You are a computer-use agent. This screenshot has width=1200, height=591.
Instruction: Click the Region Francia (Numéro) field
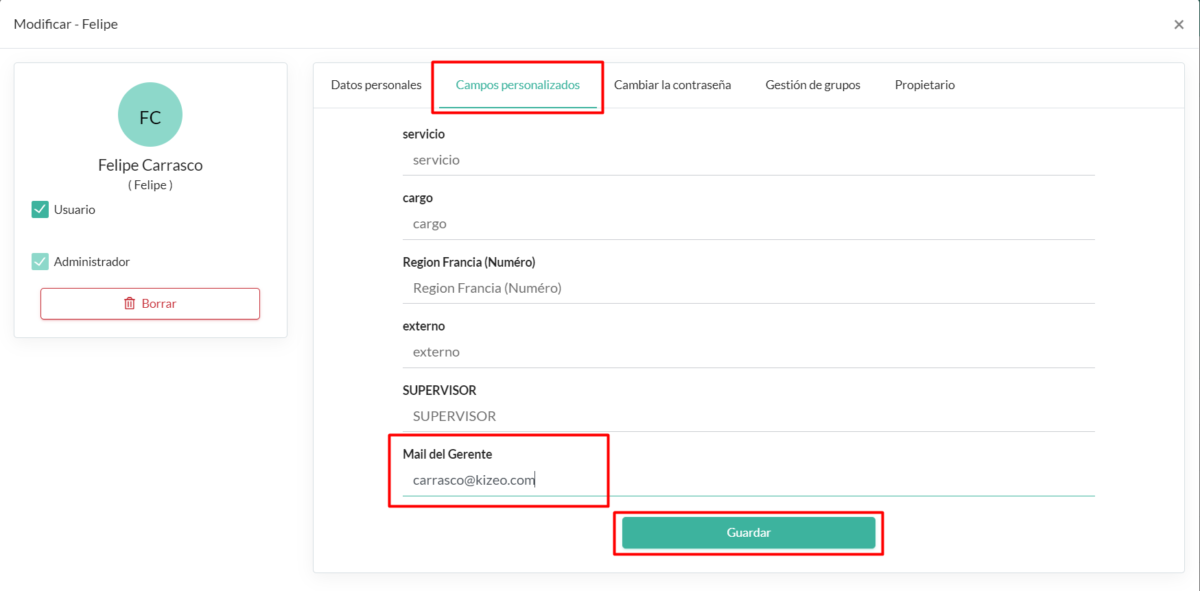click(749, 288)
